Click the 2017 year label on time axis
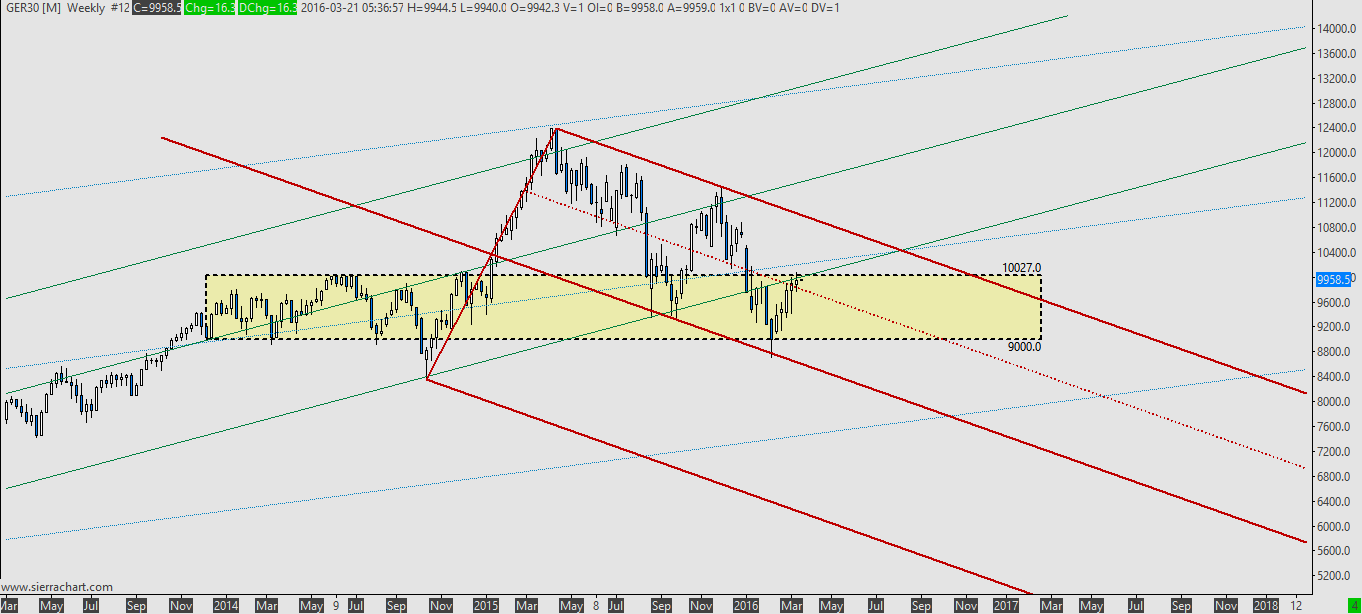 coord(1006,606)
